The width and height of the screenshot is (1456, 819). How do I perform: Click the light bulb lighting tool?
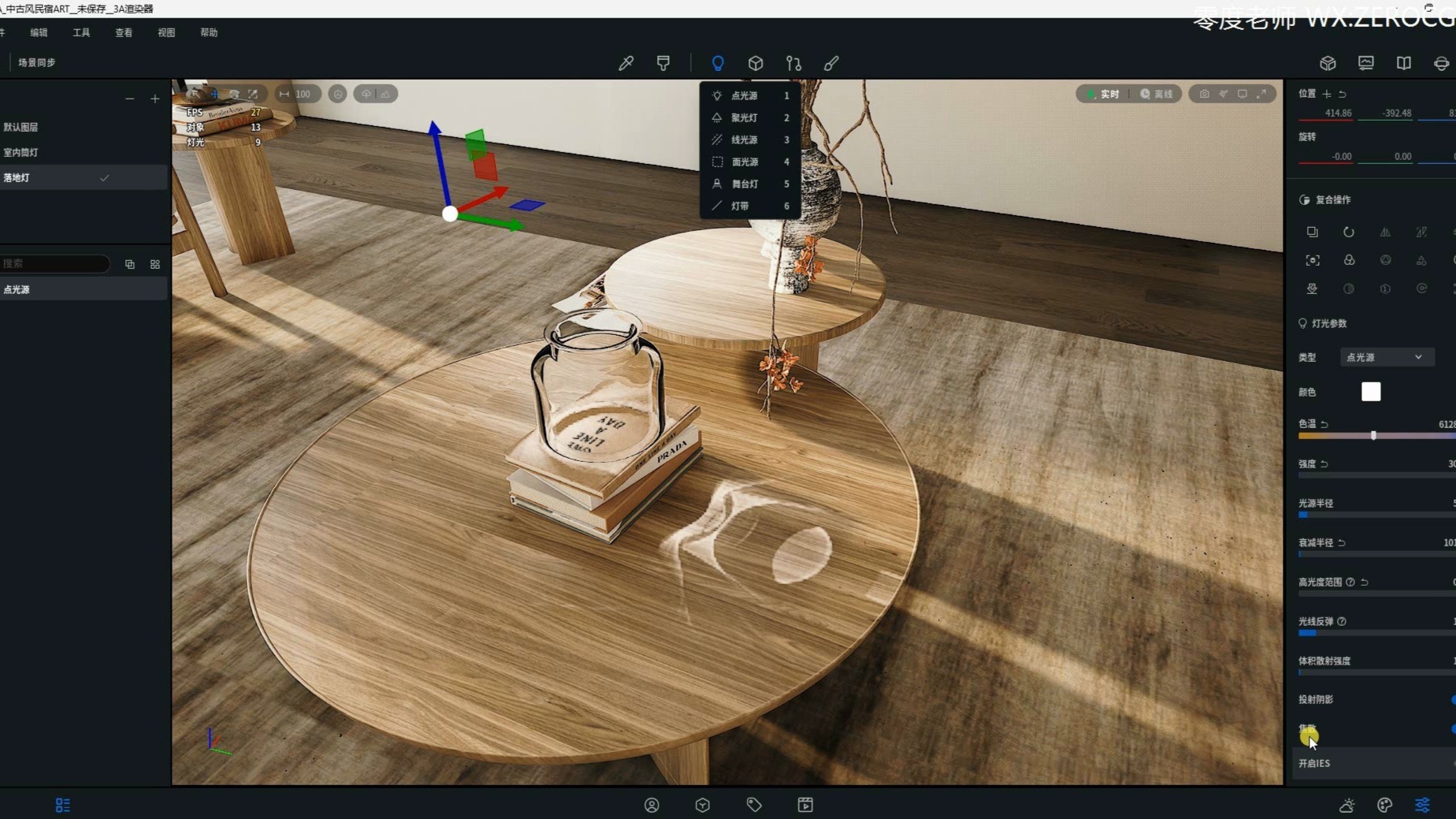tap(717, 63)
